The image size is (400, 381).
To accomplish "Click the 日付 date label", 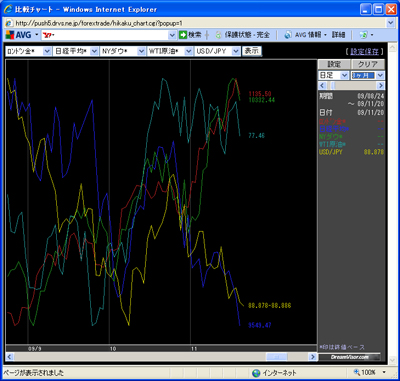I will click(326, 113).
